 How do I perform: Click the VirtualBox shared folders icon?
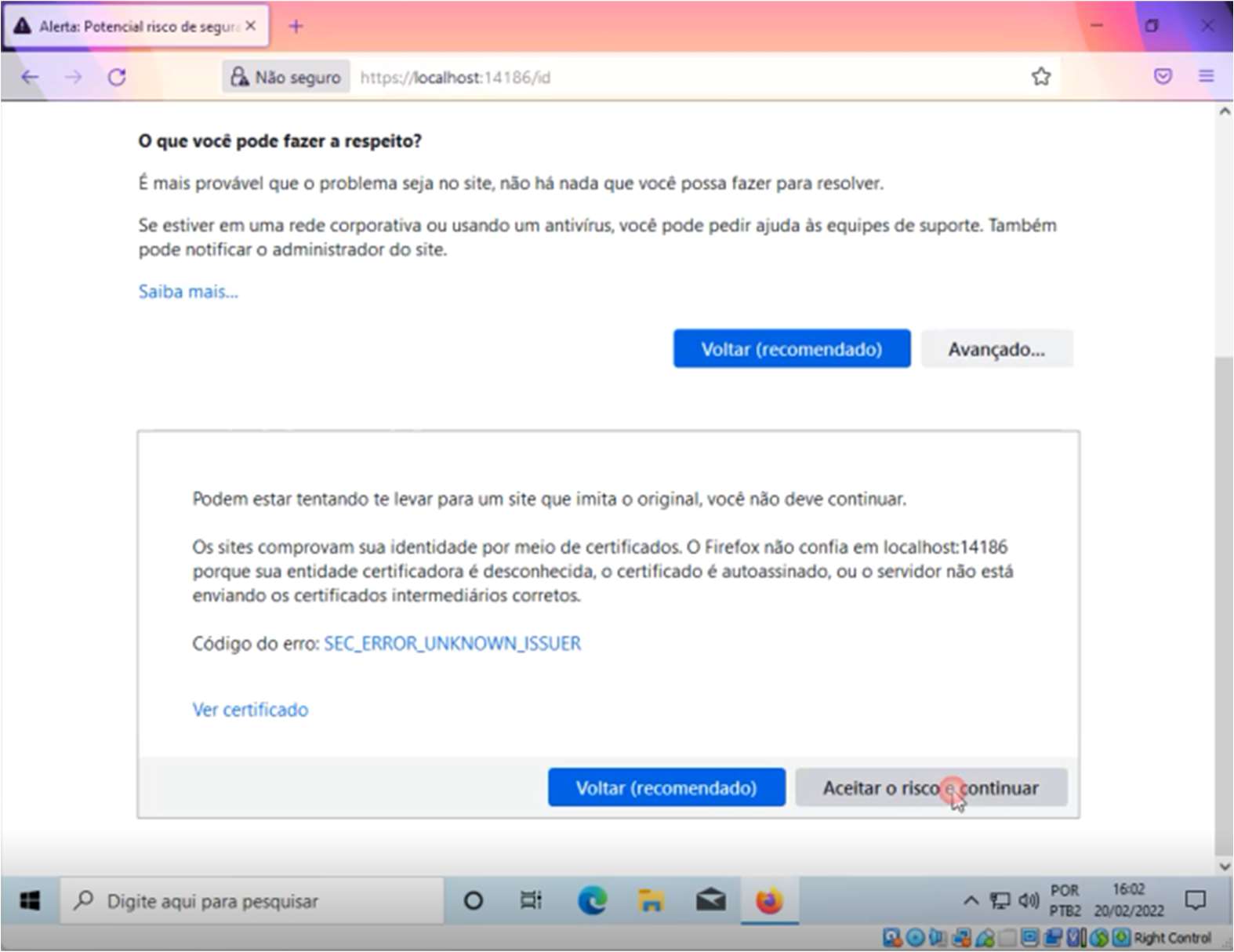pyautogui.click(x=1007, y=937)
